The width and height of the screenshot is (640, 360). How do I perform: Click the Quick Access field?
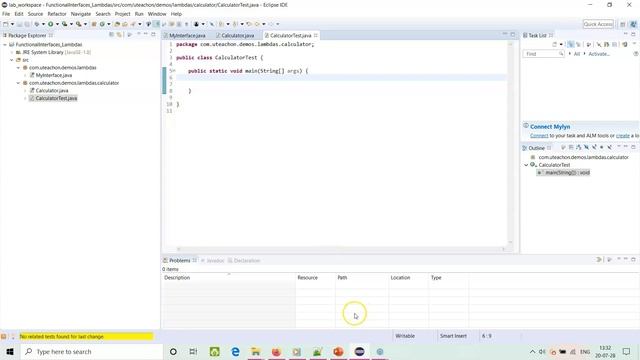[x=598, y=24]
